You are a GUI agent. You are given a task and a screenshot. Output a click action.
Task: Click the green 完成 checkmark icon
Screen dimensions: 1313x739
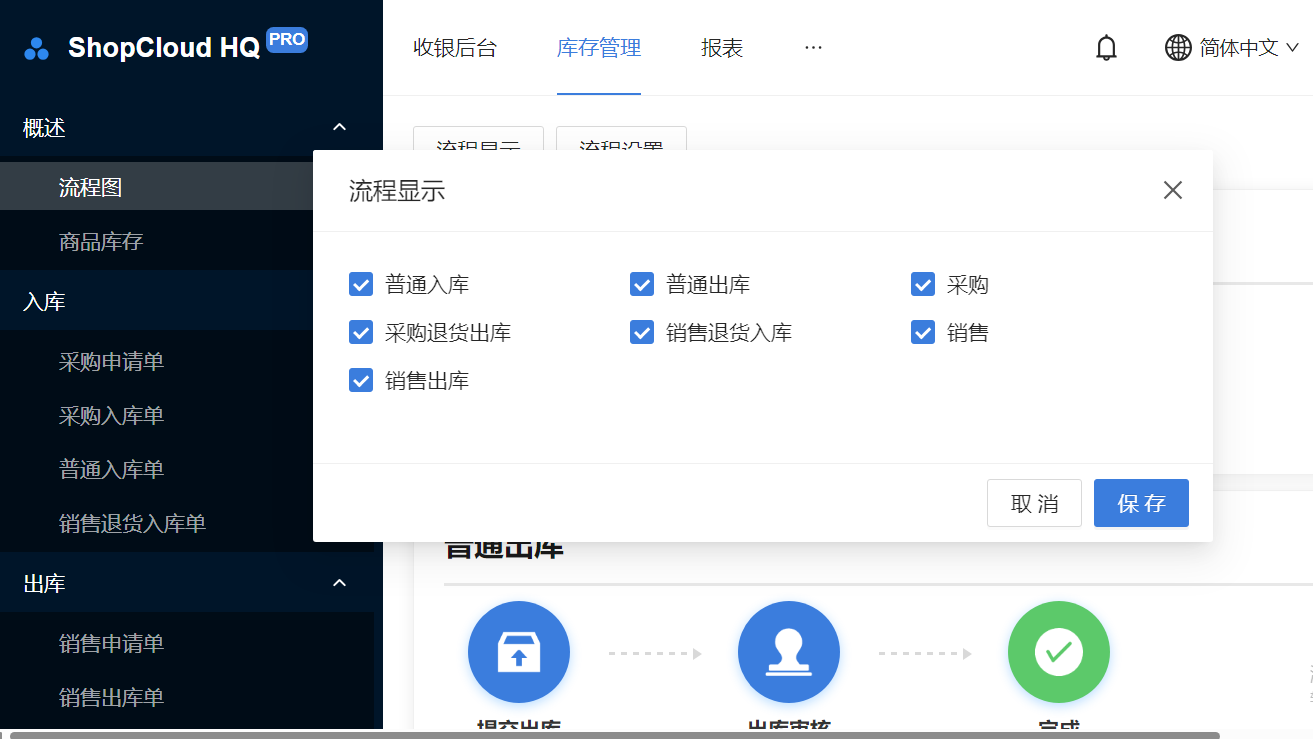tap(1059, 652)
